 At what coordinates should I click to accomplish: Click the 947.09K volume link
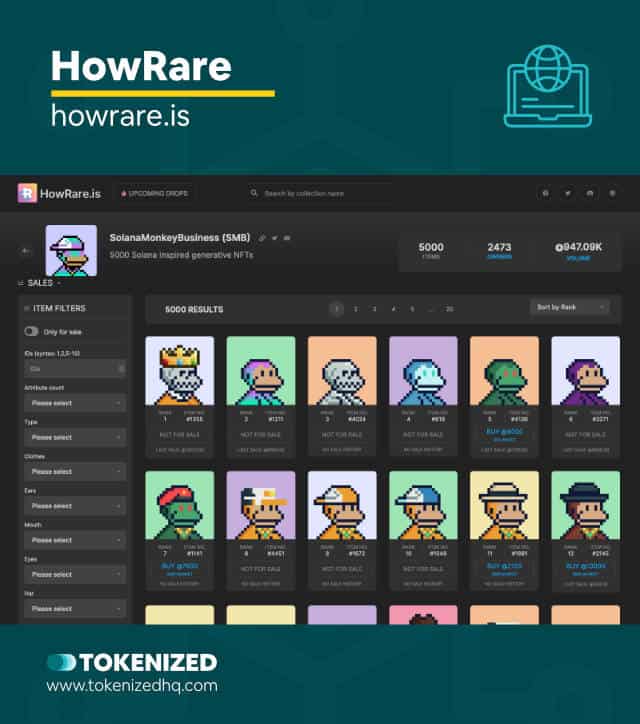point(578,251)
